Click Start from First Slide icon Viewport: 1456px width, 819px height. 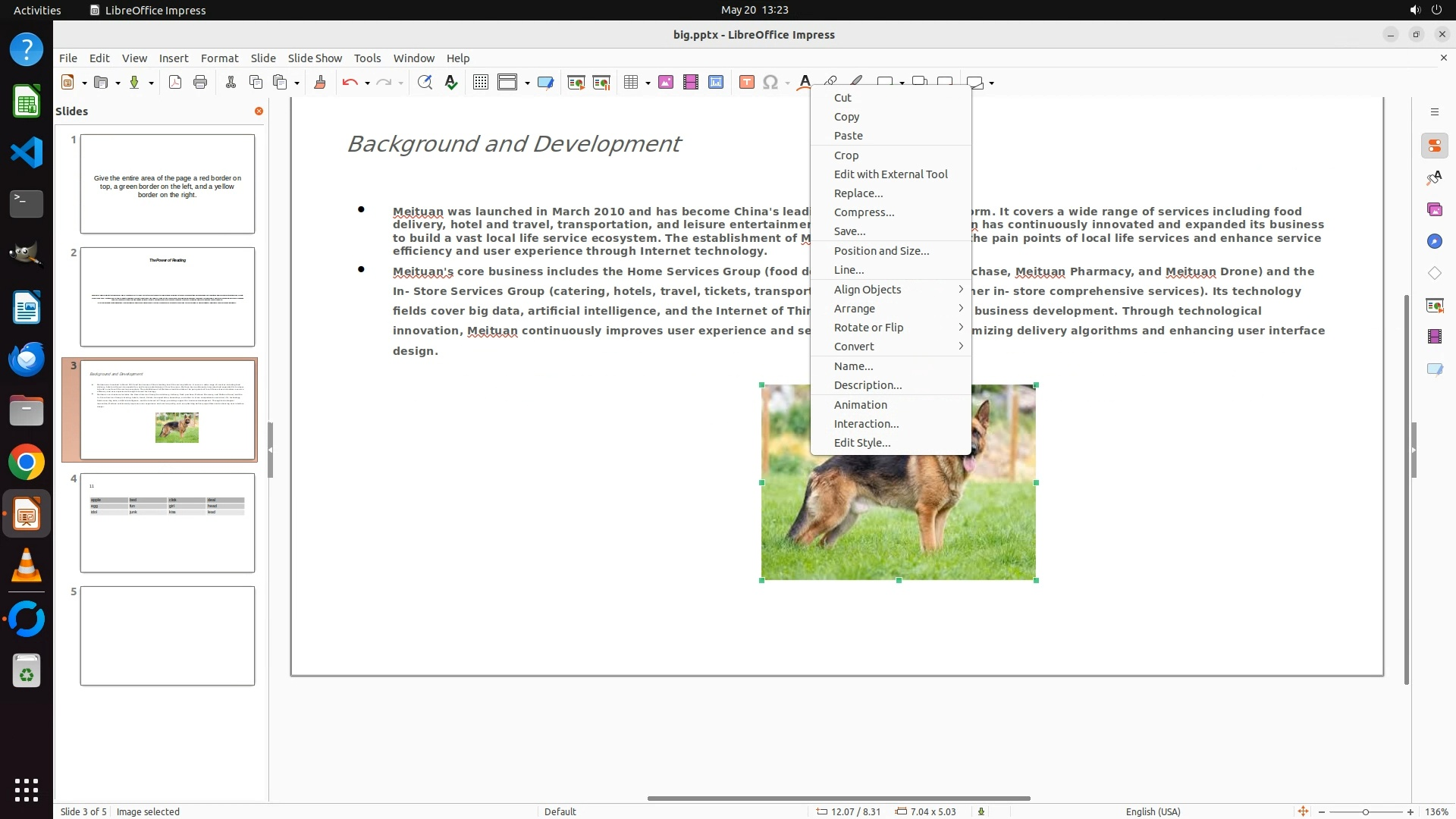point(576,83)
